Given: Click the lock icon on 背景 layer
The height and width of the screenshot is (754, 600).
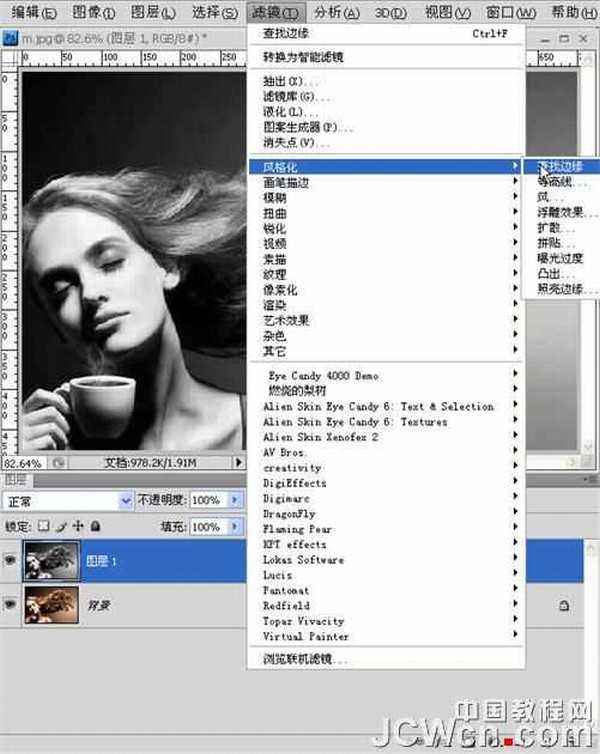Looking at the screenshot, I should click(564, 606).
